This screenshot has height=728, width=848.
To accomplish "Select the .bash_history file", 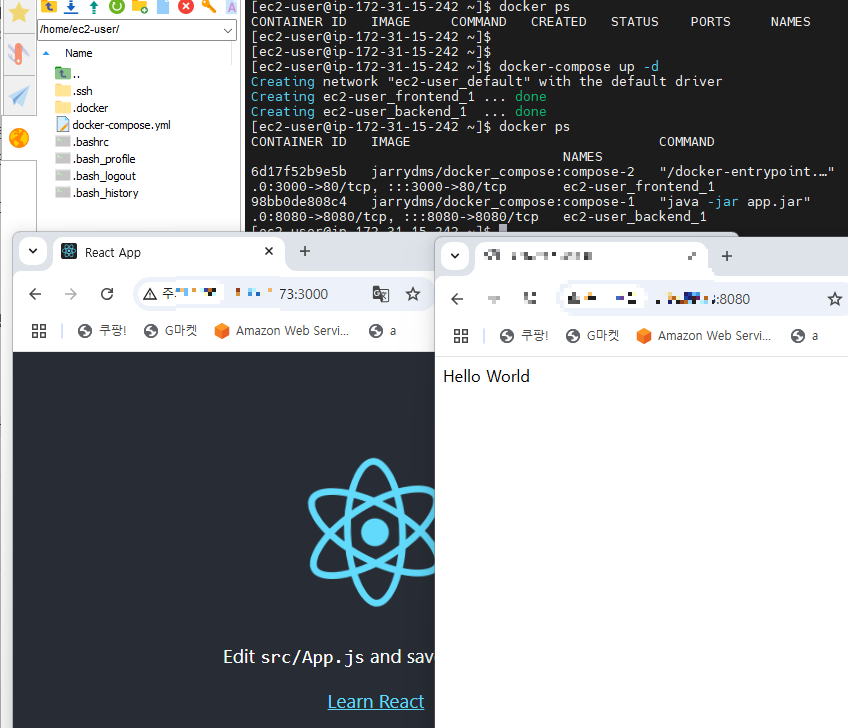I will click(x=97, y=193).
